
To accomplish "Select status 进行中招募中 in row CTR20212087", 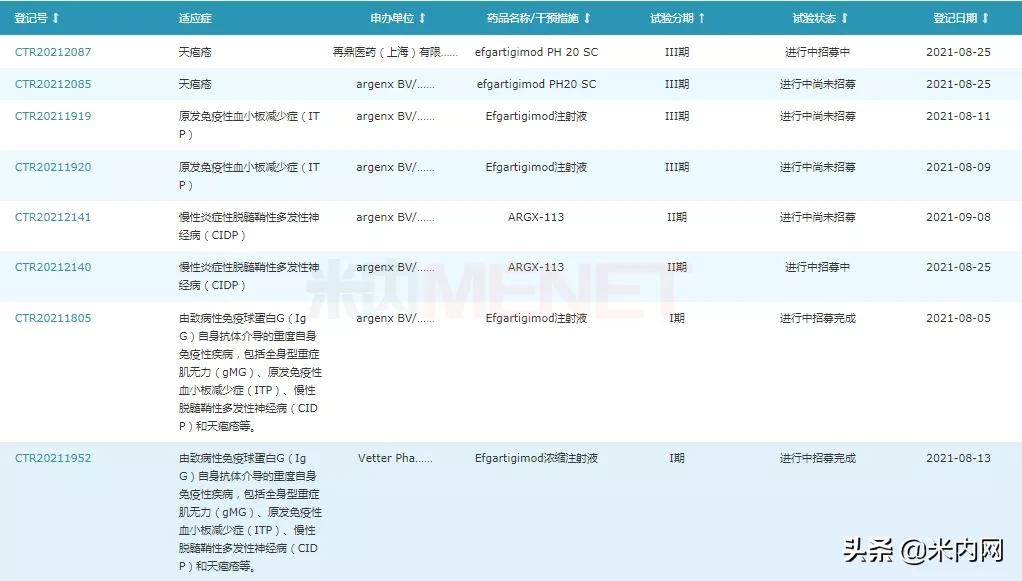I will coord(817,52).
